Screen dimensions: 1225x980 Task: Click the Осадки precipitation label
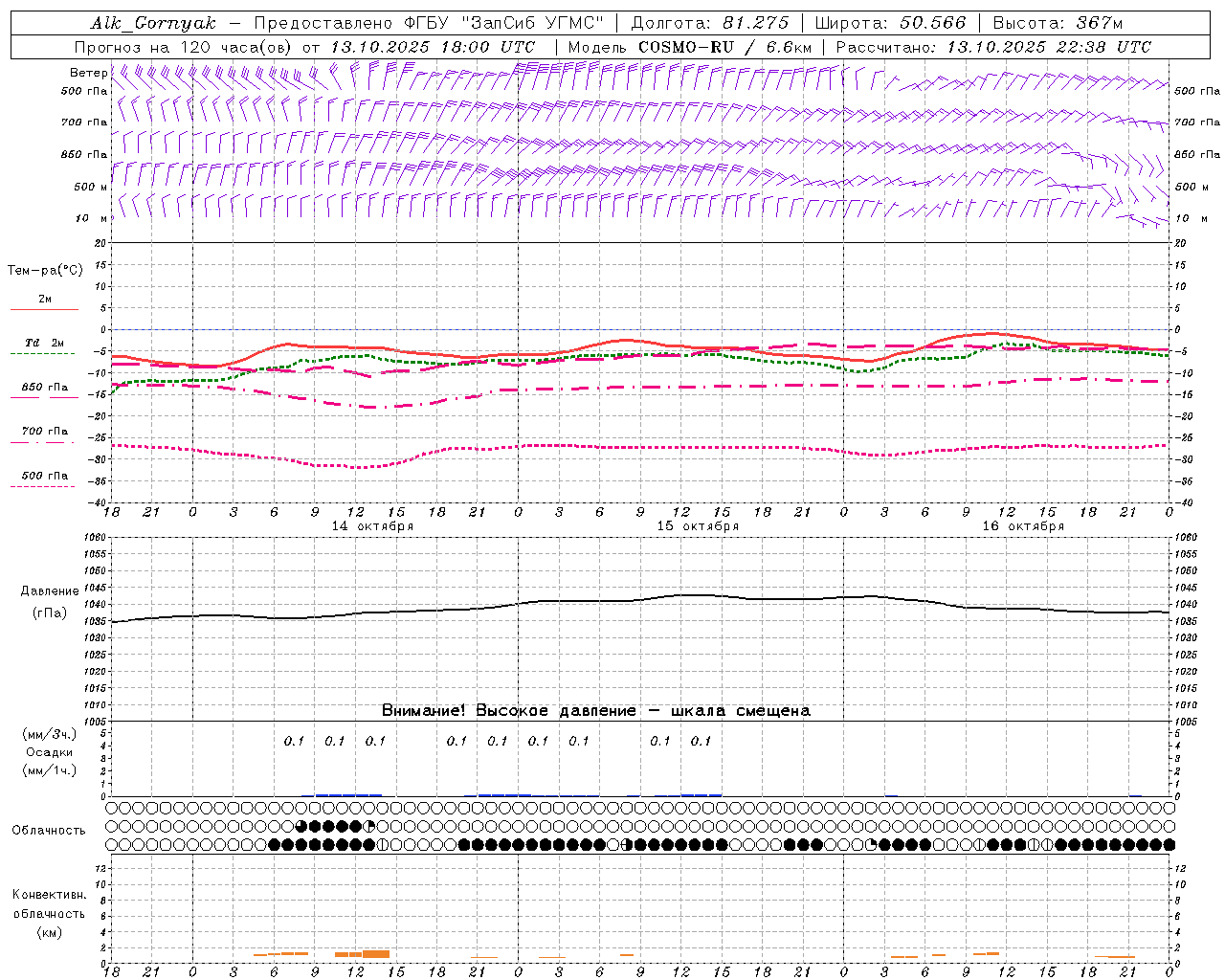click(x=49, y=752)
